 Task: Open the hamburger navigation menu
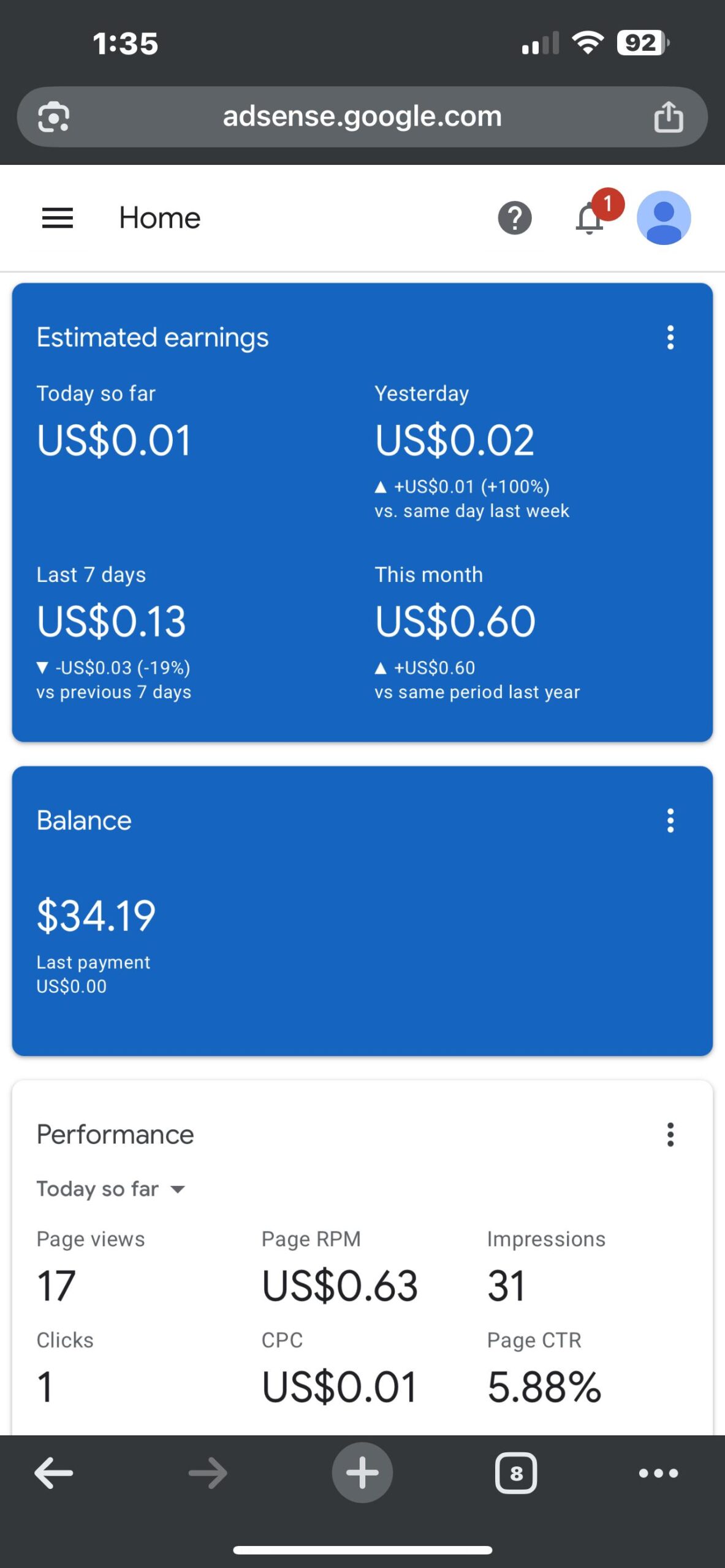[x=57, y=218]
